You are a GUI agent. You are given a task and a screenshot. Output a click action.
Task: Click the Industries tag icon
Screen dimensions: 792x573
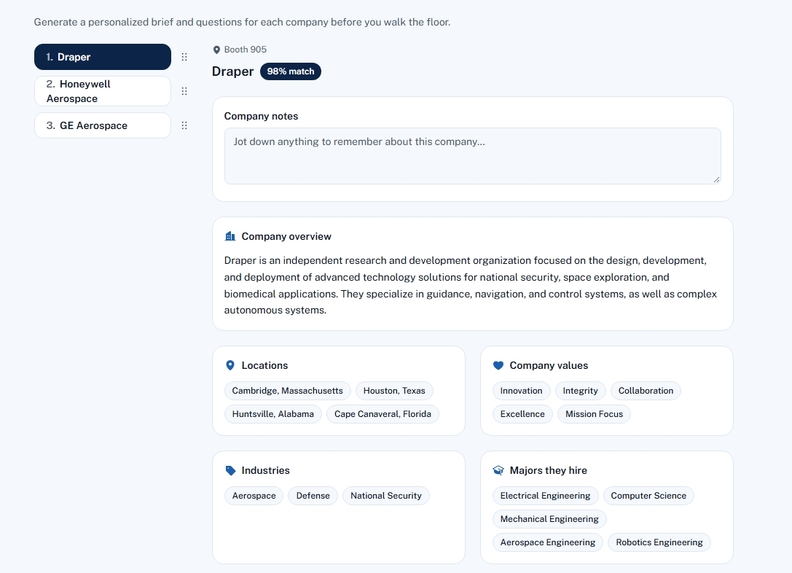pyautogui.click(x=230, y=470)
